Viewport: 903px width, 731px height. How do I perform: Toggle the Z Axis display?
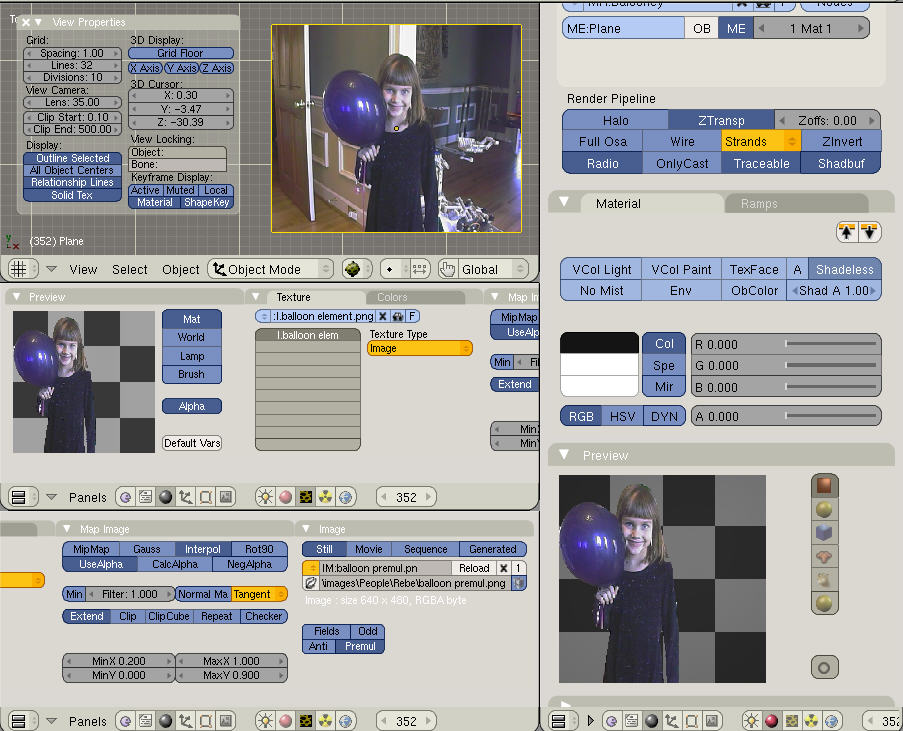pos(216,68)
